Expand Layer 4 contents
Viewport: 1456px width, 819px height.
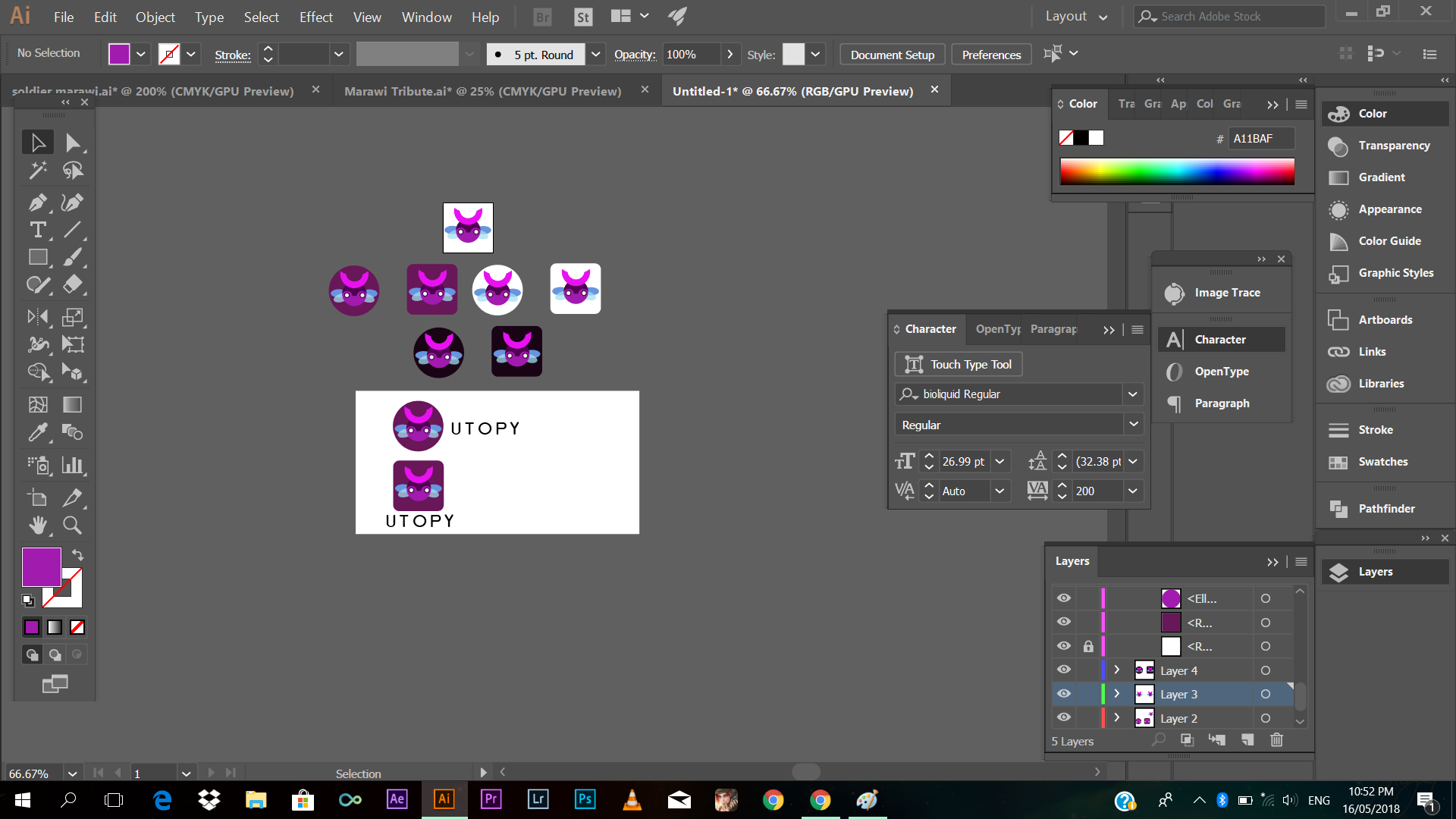point(1117,670)
